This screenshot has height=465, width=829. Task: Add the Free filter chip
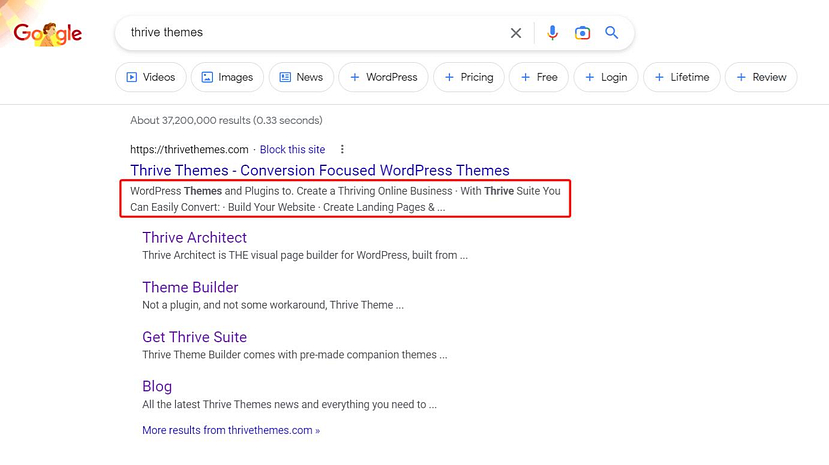[539, 77]
